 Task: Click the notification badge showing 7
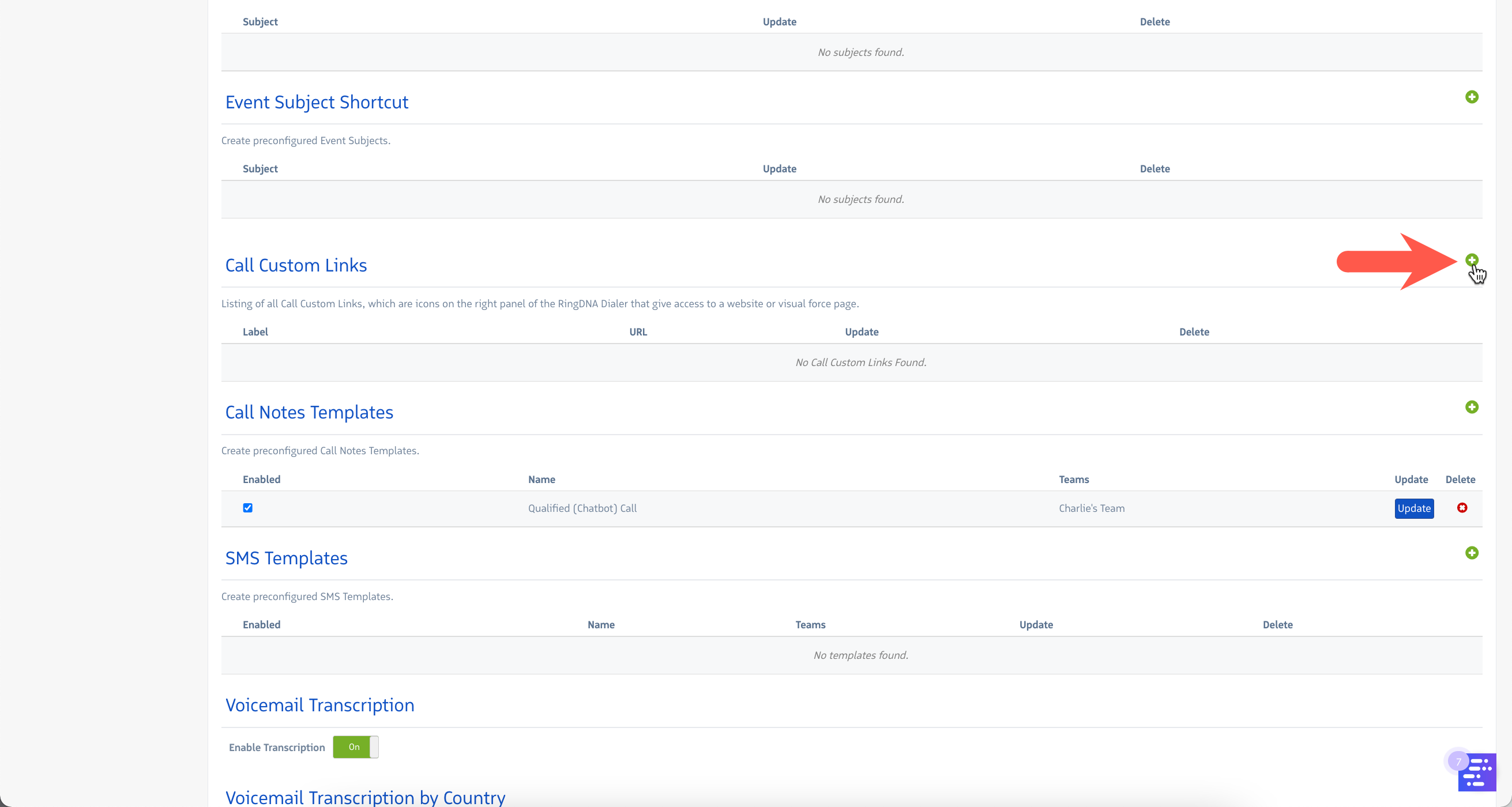1458,761
